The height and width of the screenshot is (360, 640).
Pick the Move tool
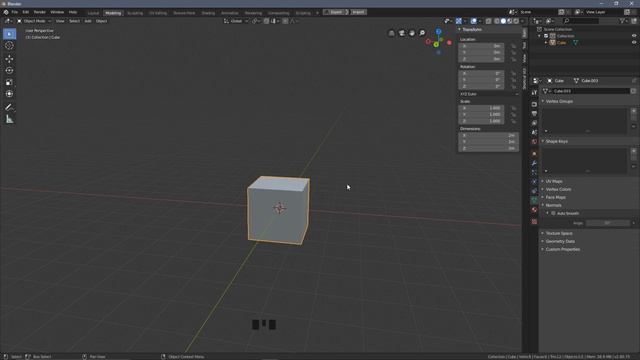[9, 59]
